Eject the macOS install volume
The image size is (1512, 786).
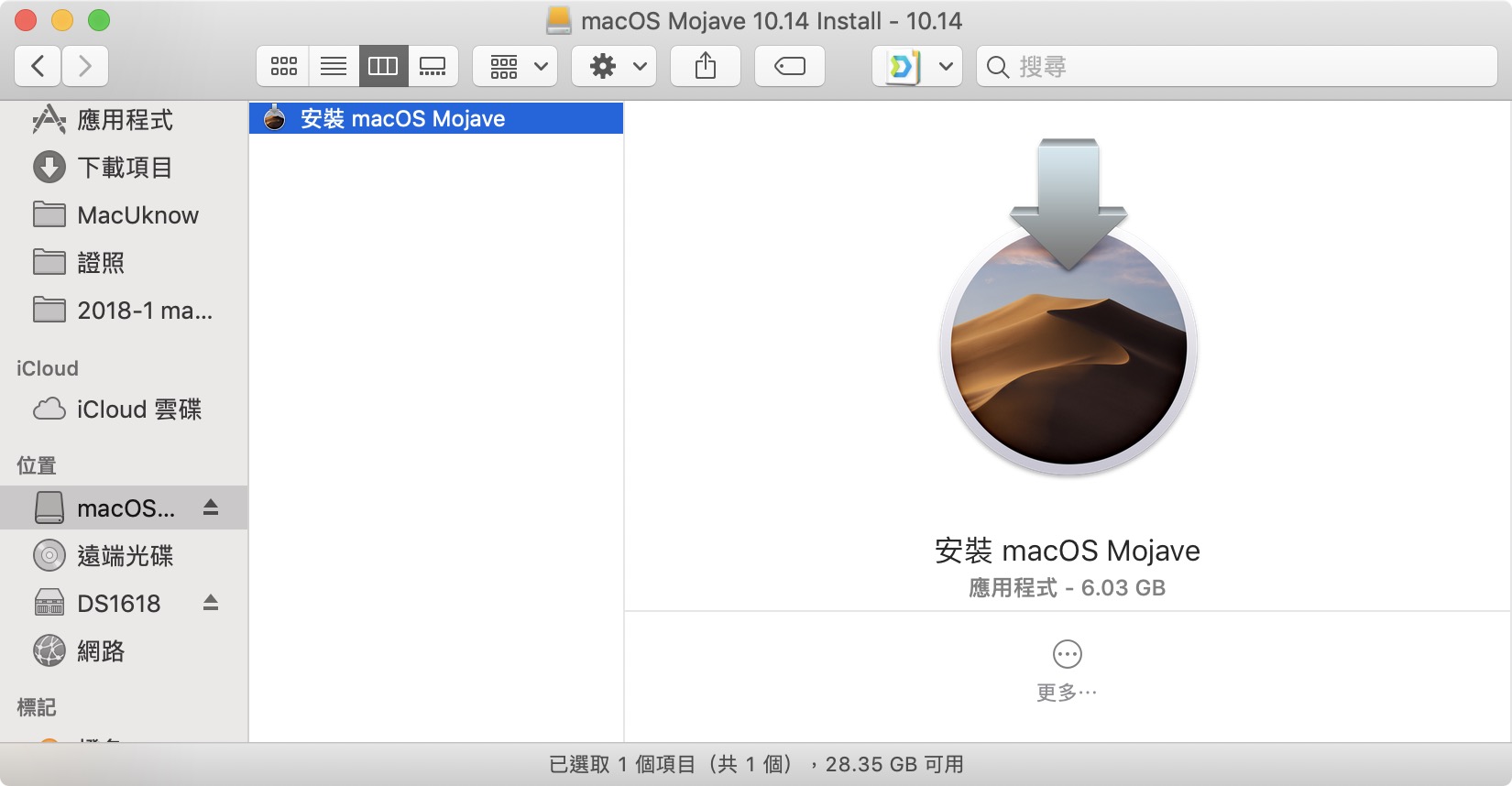click(211, 508)
